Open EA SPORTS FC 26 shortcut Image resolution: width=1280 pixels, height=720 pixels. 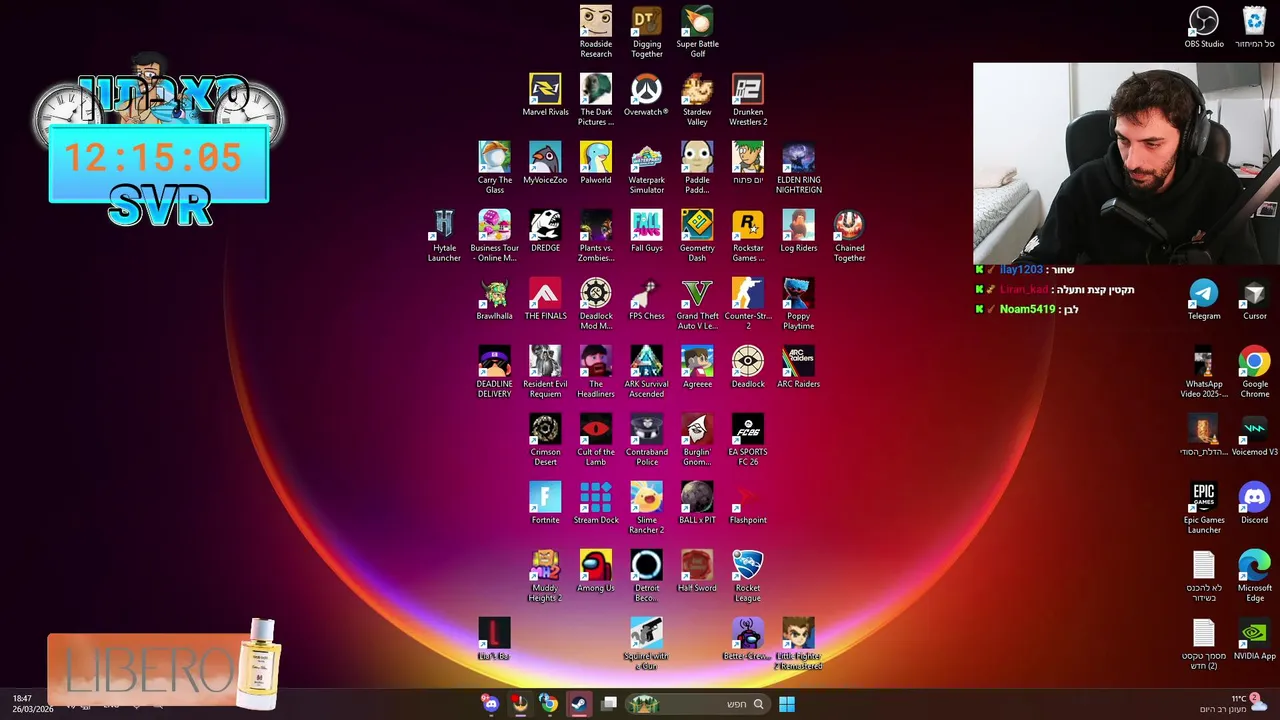point(748,440)
